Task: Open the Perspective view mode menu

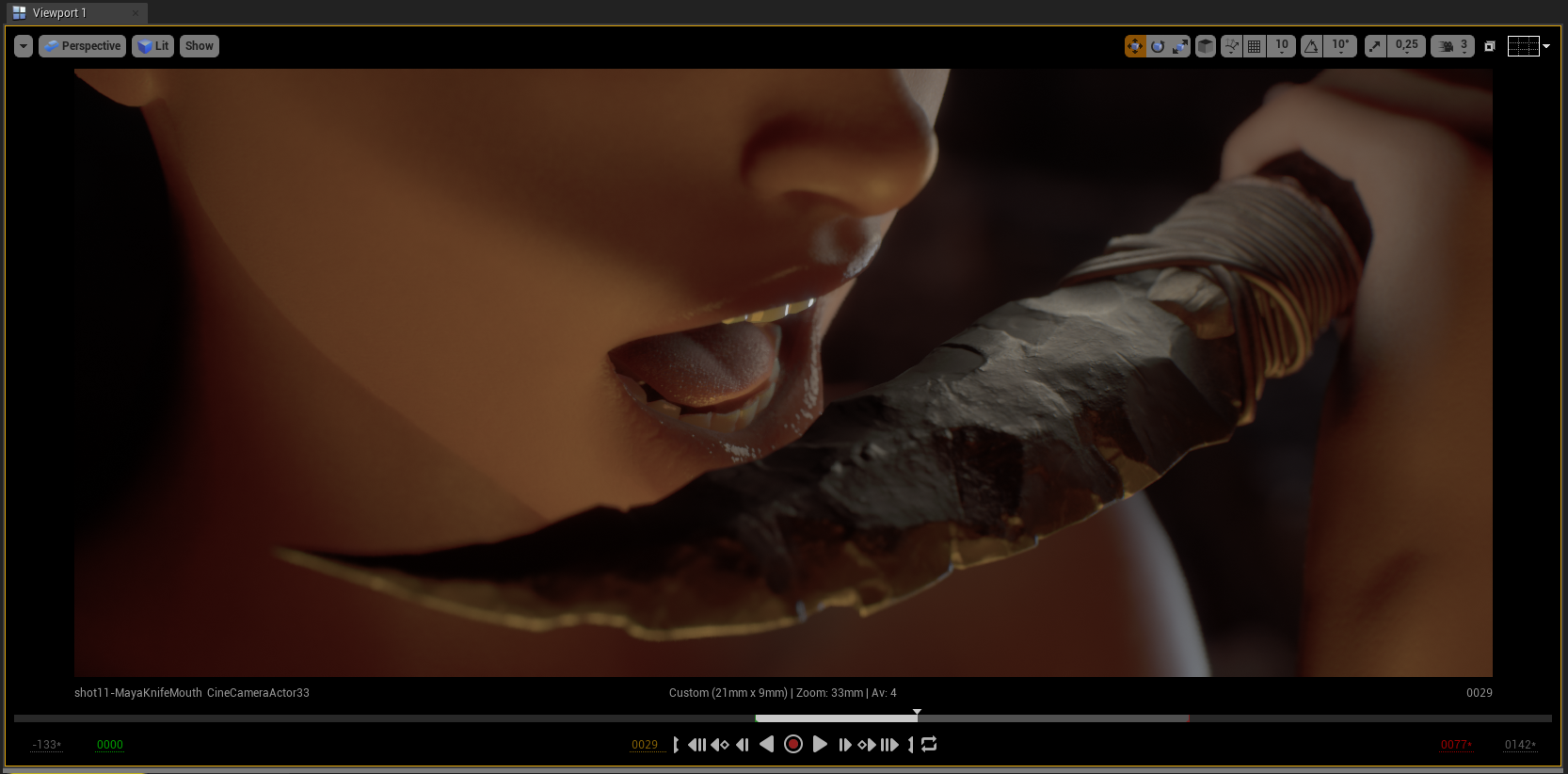Action: [82, 46]
